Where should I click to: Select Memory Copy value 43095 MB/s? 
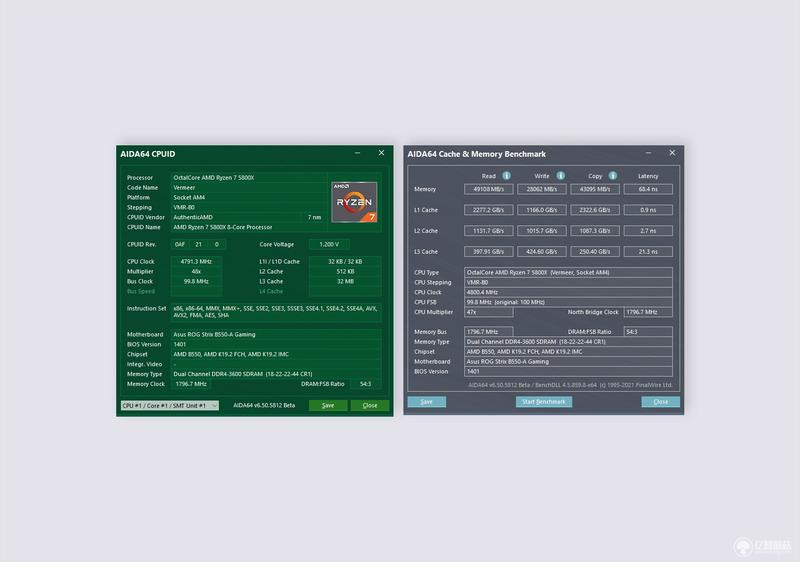pyautogui.click(x=595, y=189)
